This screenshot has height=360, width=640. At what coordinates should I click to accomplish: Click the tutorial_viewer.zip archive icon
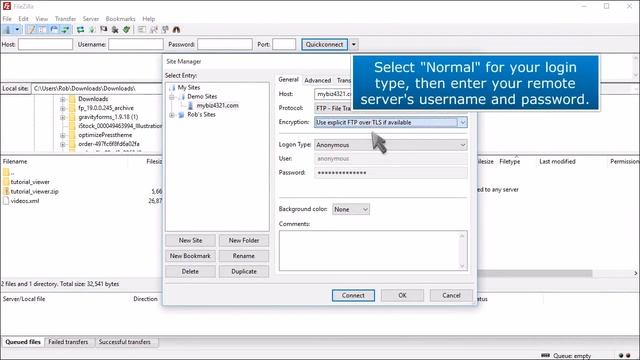[x=6, y=191]
